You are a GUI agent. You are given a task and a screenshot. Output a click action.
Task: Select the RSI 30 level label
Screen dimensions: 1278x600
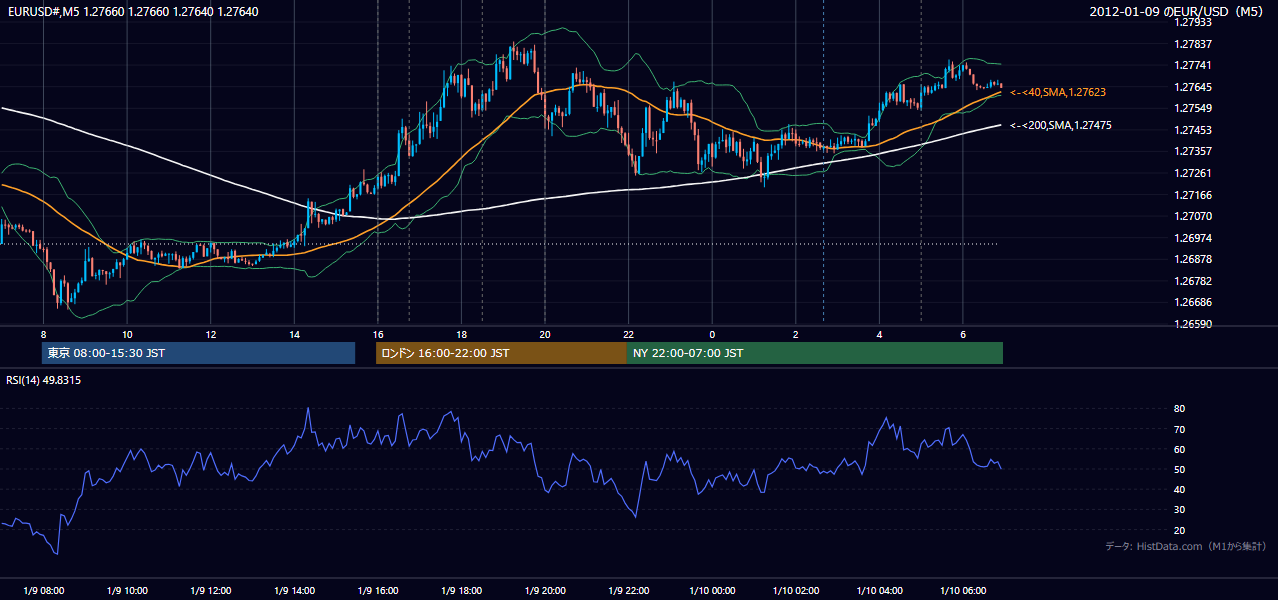(x=1180, y=510)
